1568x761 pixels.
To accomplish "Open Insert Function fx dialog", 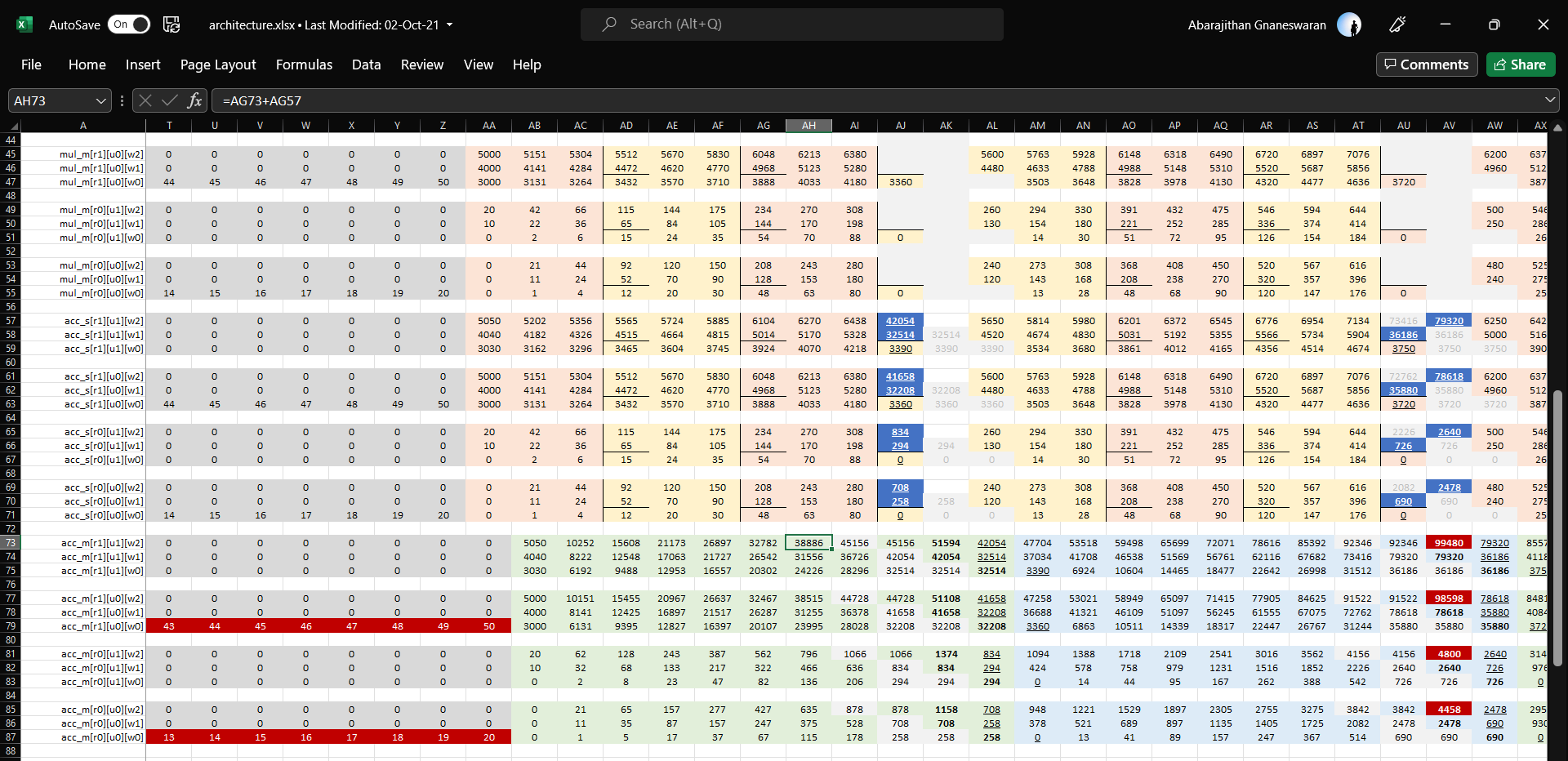I will point(194,100).
